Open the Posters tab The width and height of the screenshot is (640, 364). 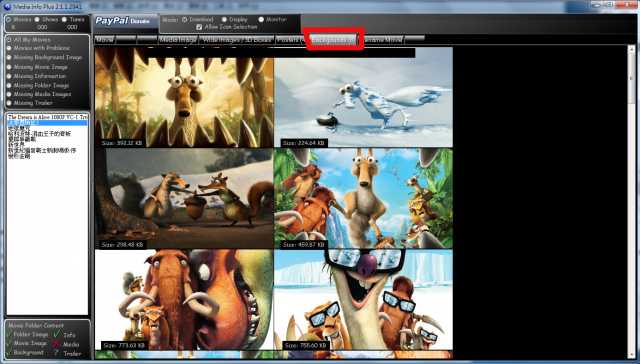[x=291, y=40]
